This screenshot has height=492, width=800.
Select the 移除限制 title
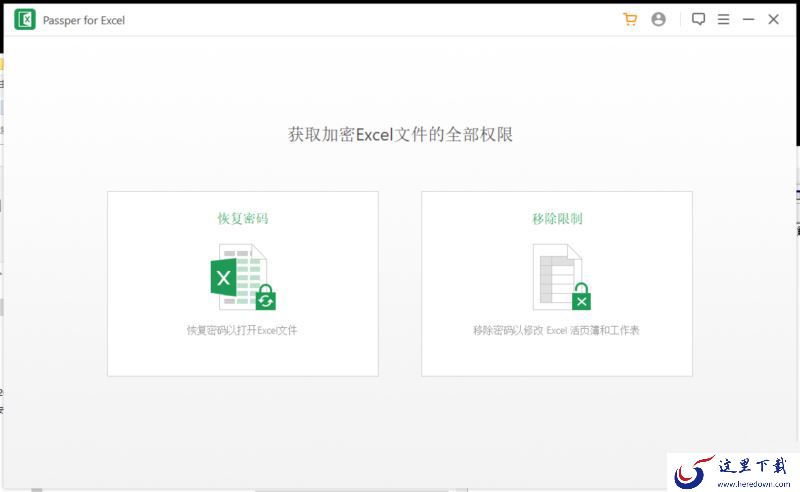(x=557, y=218)
